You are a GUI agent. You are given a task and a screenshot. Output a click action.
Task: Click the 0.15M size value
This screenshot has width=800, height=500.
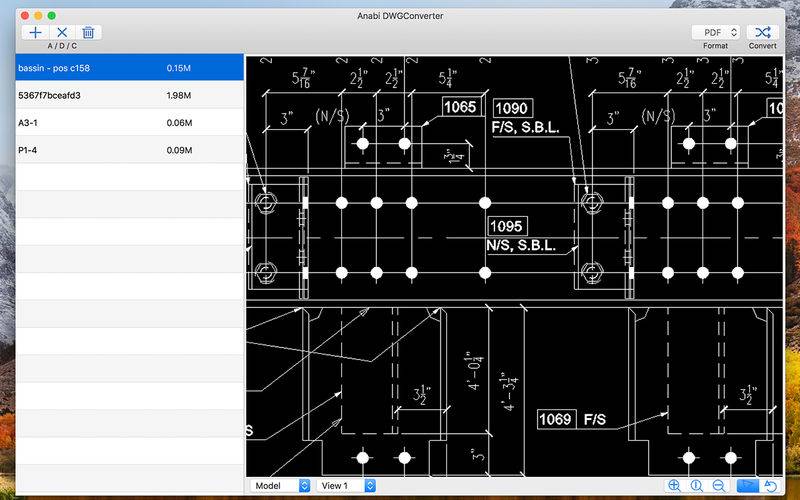coord(179,68)
